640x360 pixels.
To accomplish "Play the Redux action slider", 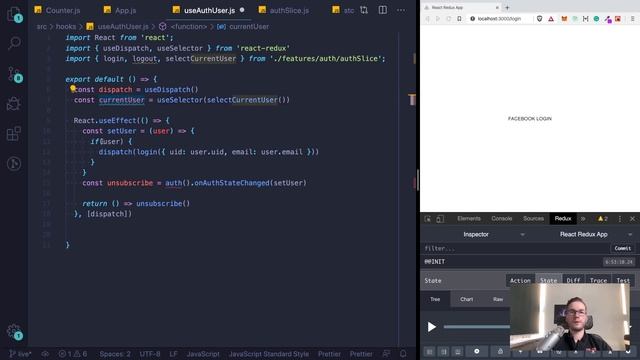I will pyautogui.click(x=431, y=327).
